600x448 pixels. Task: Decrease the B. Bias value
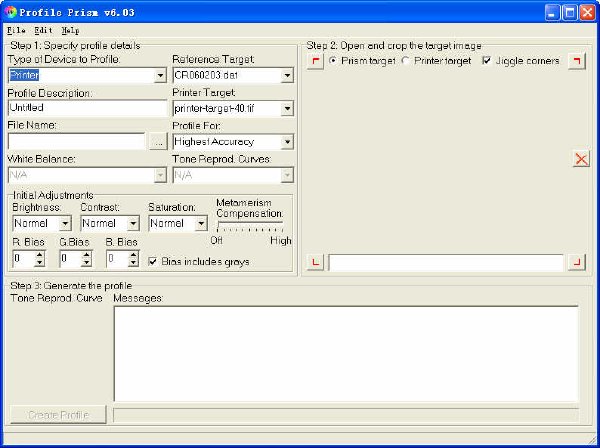[x=133, y=262]
